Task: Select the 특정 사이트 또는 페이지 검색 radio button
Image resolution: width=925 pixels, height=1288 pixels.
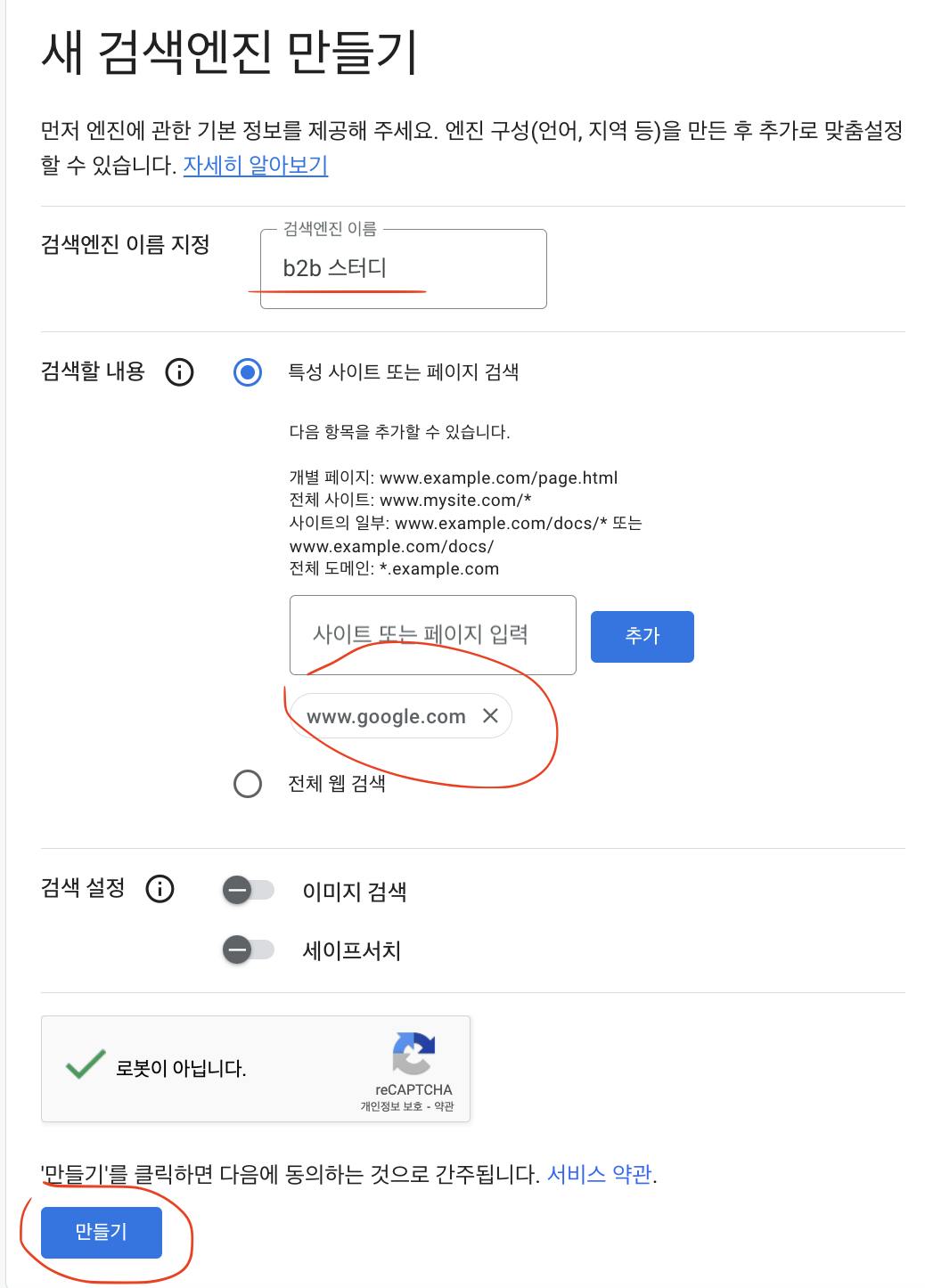Action: coord(248,371)
